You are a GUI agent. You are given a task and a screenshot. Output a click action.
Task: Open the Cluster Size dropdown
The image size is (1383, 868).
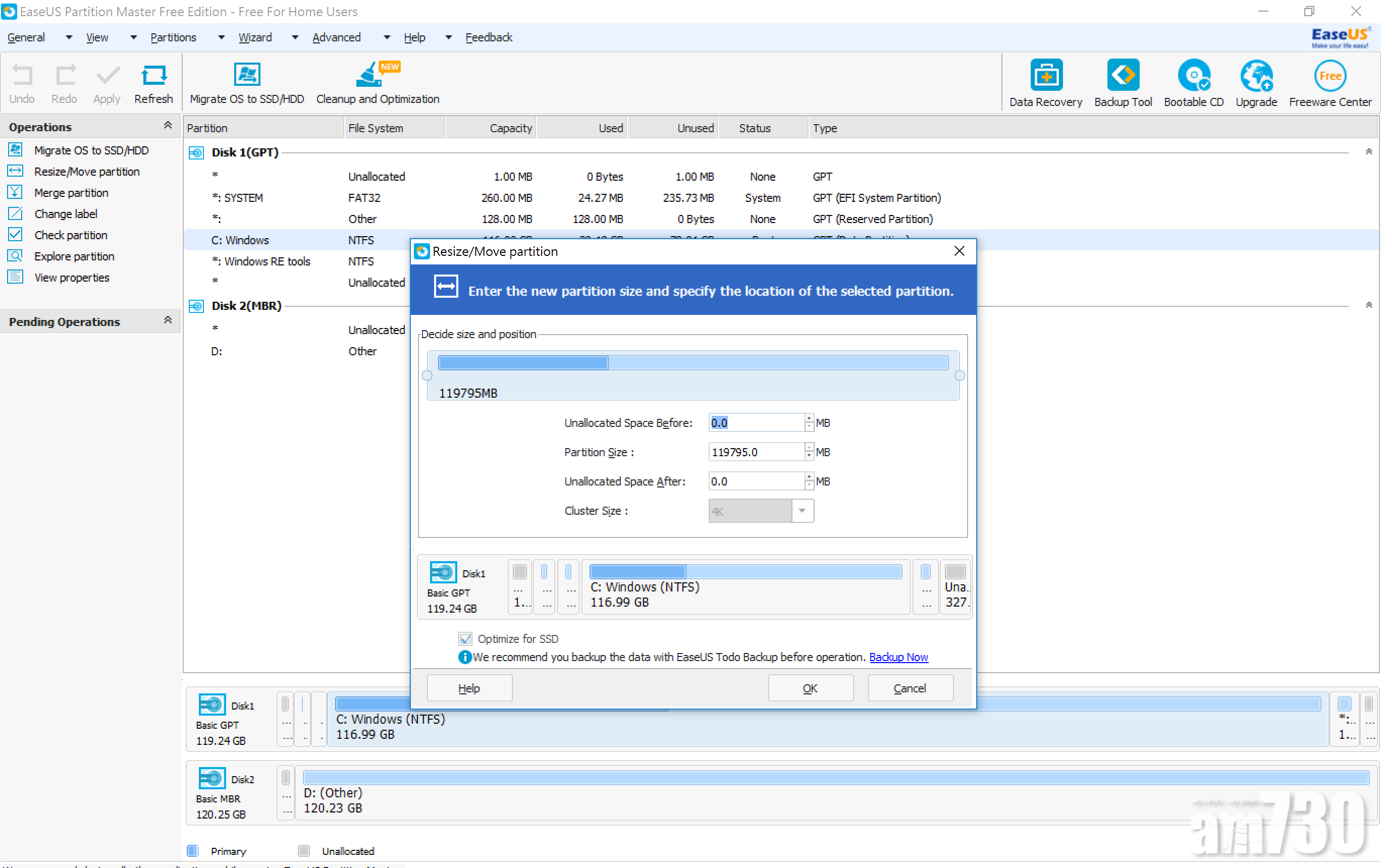[802, 510]
